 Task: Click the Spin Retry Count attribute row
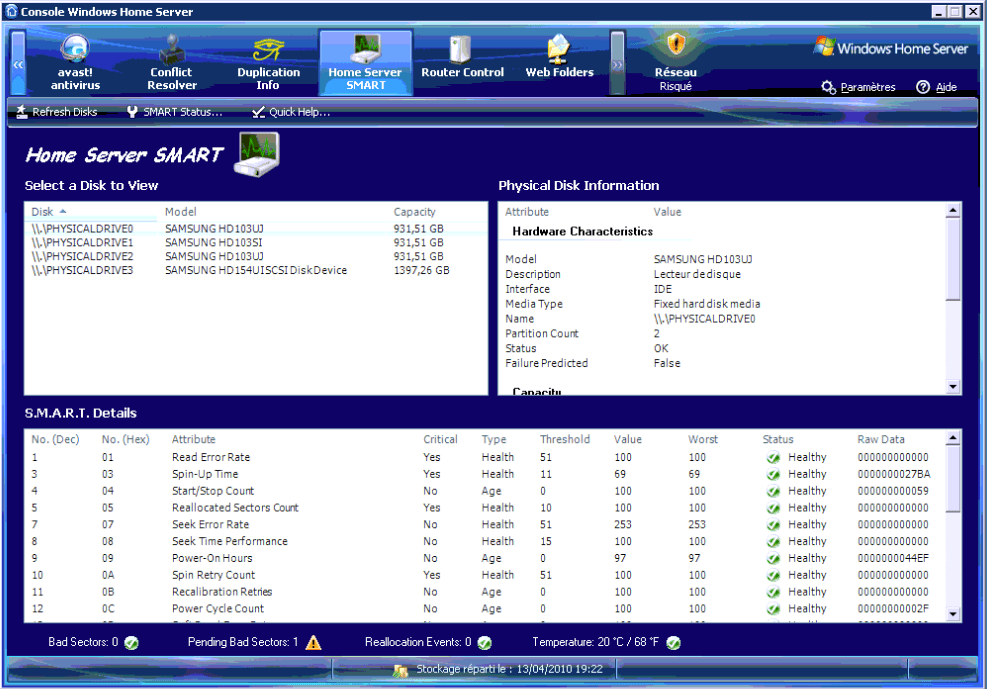point(485,574)
